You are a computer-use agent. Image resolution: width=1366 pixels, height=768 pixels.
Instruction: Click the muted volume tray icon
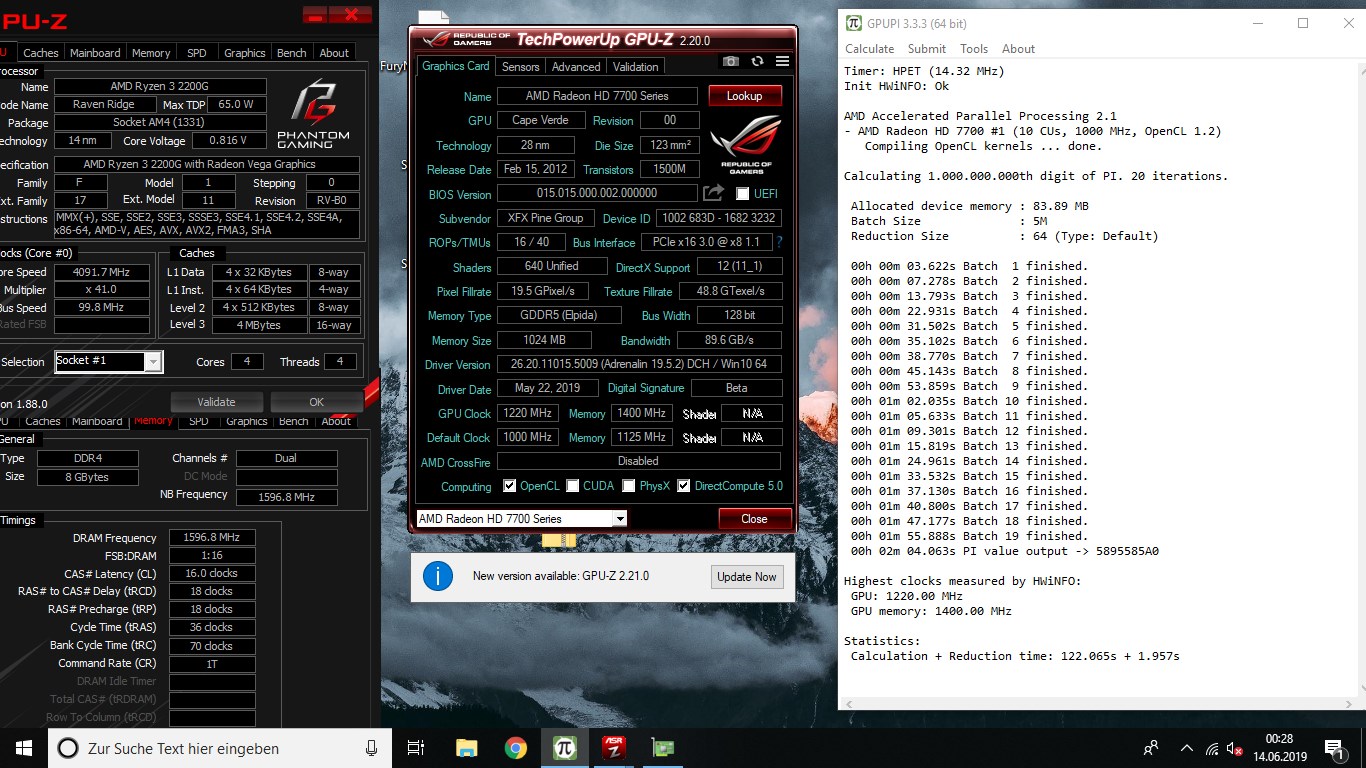tap(1236, 748)
